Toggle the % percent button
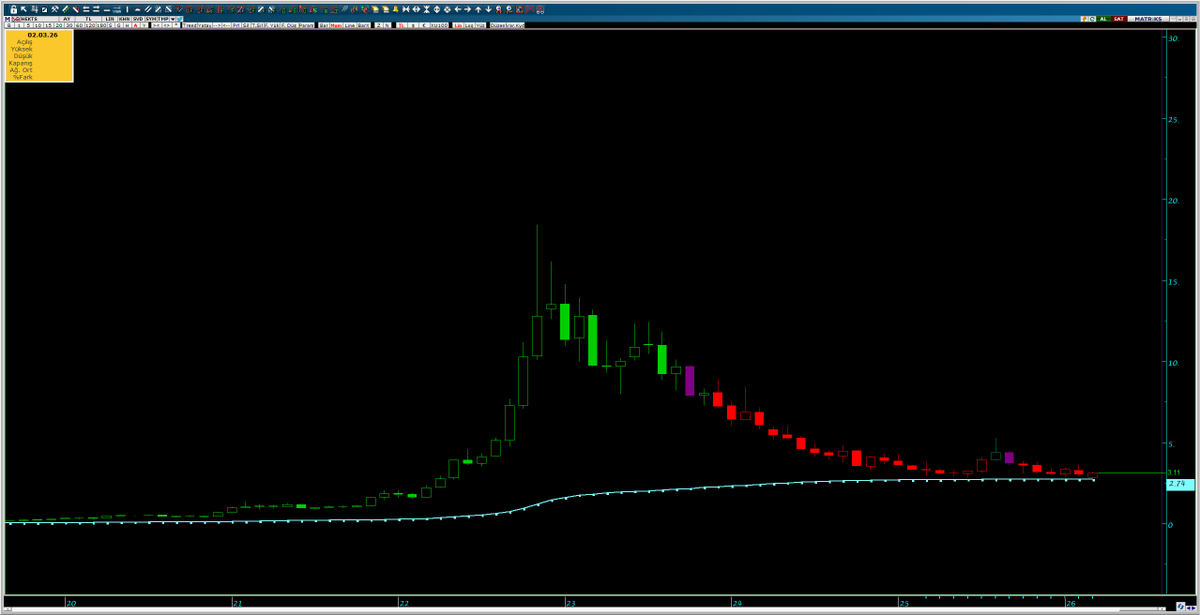Viewport: 1200px width, 615px height. click(388, 25)
